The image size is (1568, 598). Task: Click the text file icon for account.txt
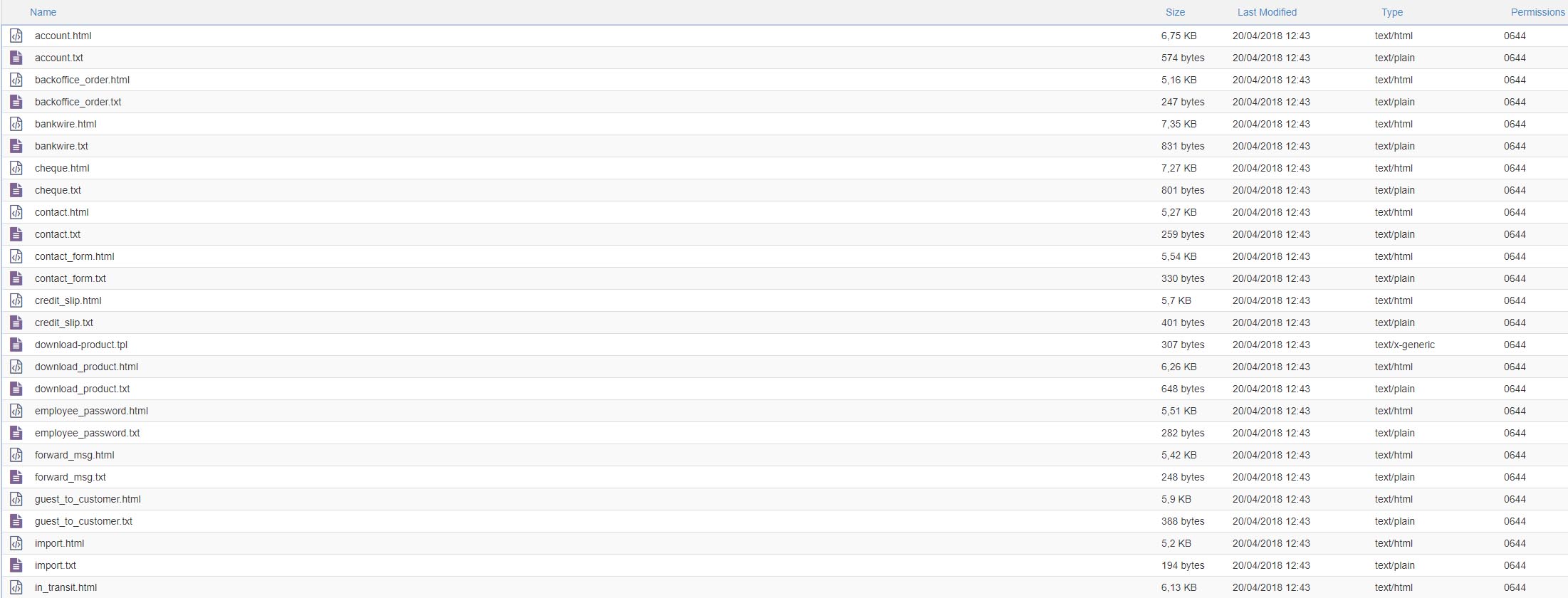pyautogui.click(x=16, y=58)
